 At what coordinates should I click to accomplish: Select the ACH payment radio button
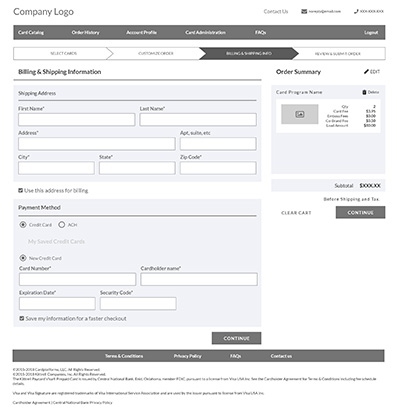point(62,225)
